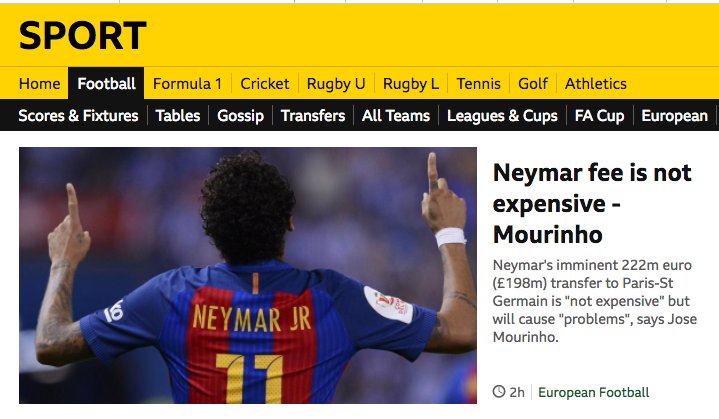Open the Transfers page

(x=313, y=116)
